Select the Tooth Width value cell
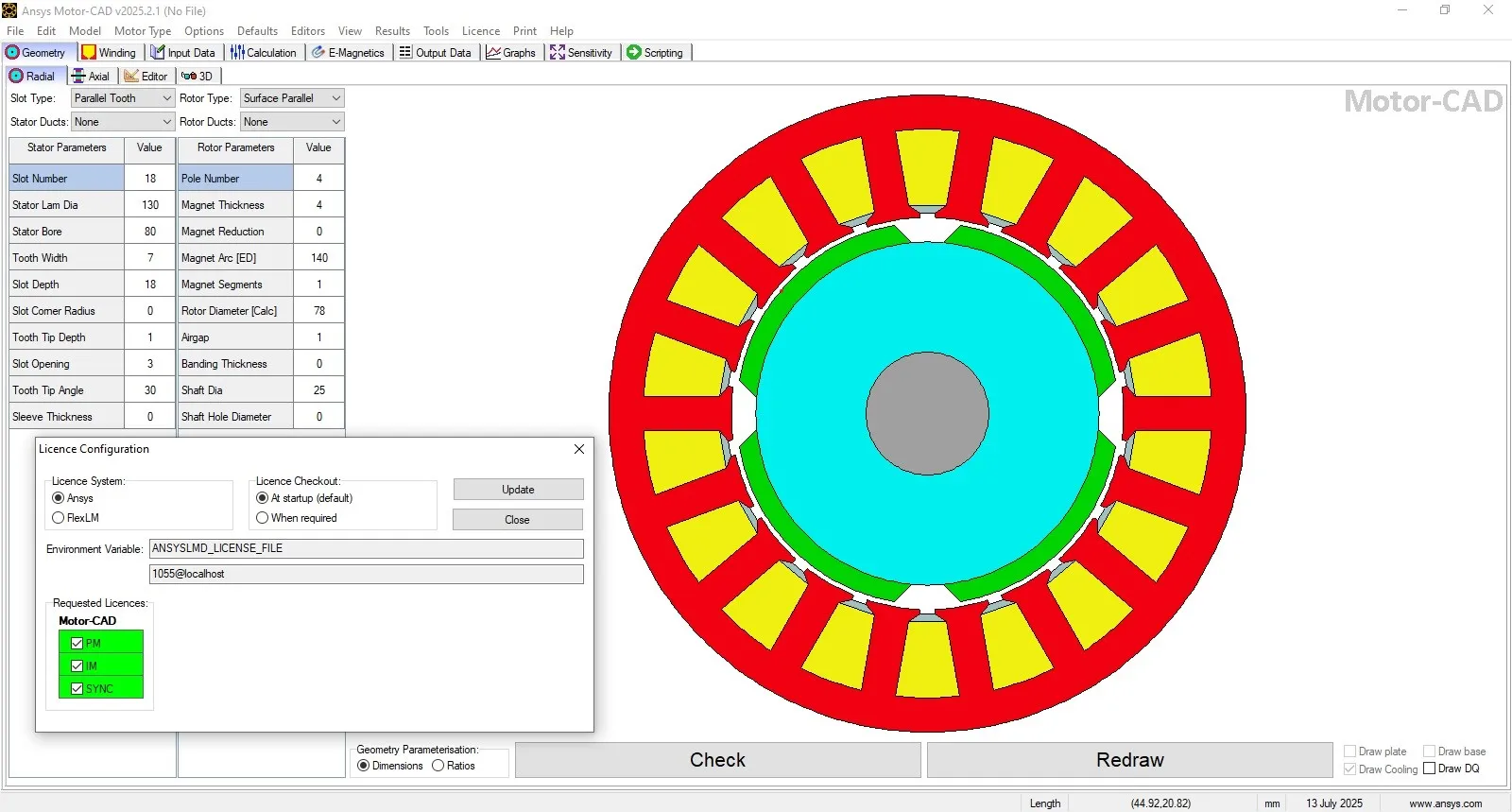Image resolution: width=1512 pixels, height=812 pixels. pyautogui.click(x=149, y=258)
